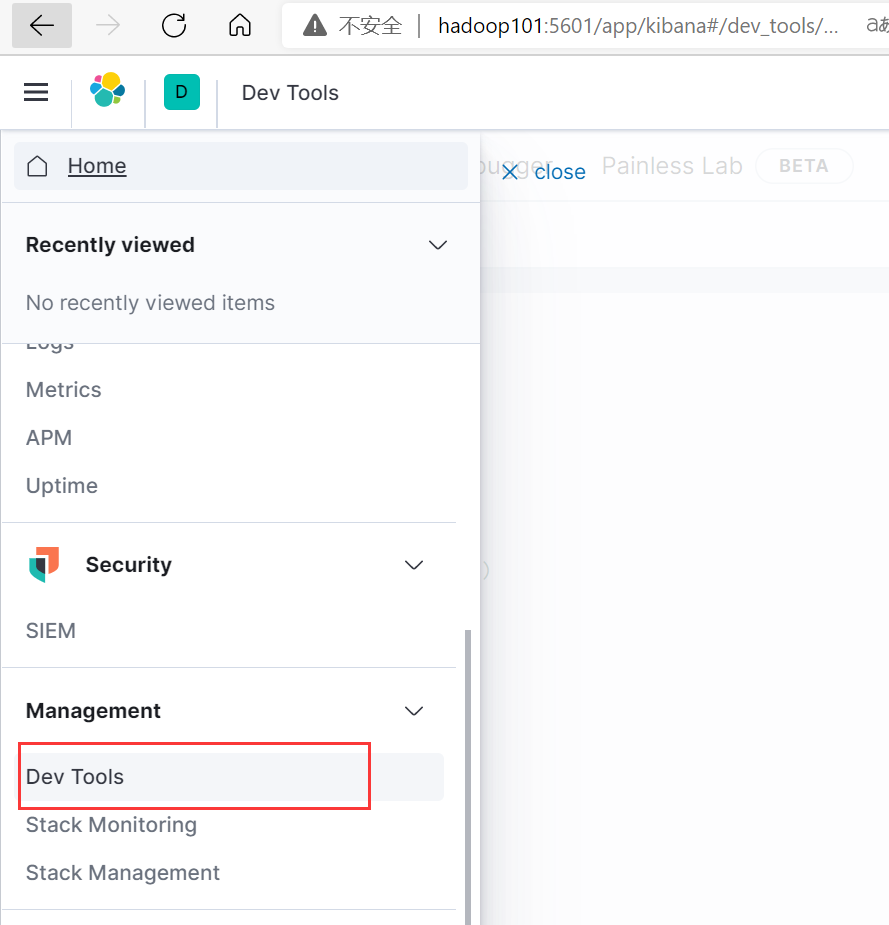Screen dimensions: 889x925
Task: Click the Elastic logo icon
Action: click(107, 91)
